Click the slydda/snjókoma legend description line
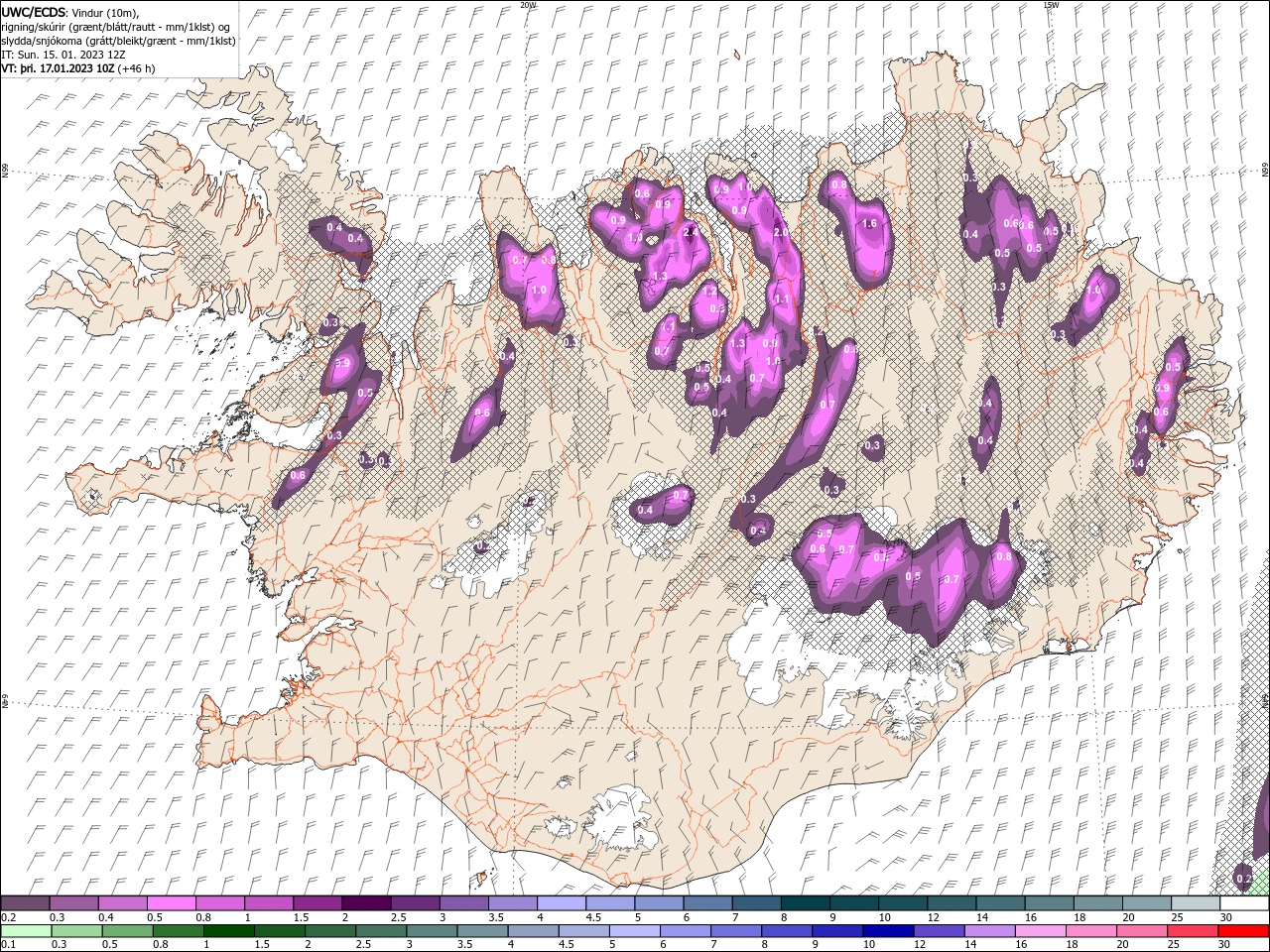 point(118,41)
